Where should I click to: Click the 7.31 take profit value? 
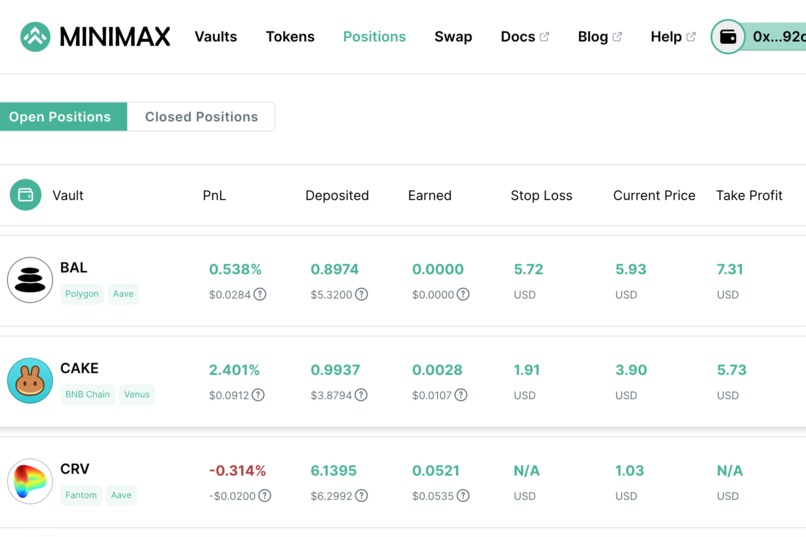730,269
